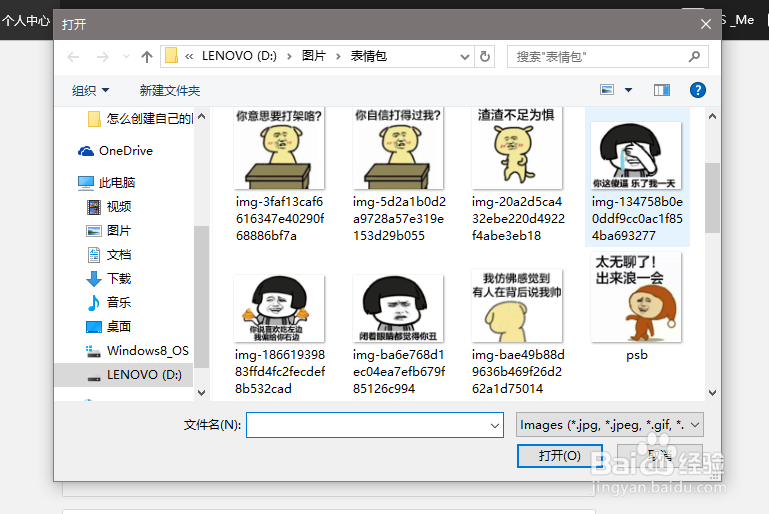769x514 pixels.
Task: Click the navigation pane scrollbar thumb
Action: click(201, 297)
